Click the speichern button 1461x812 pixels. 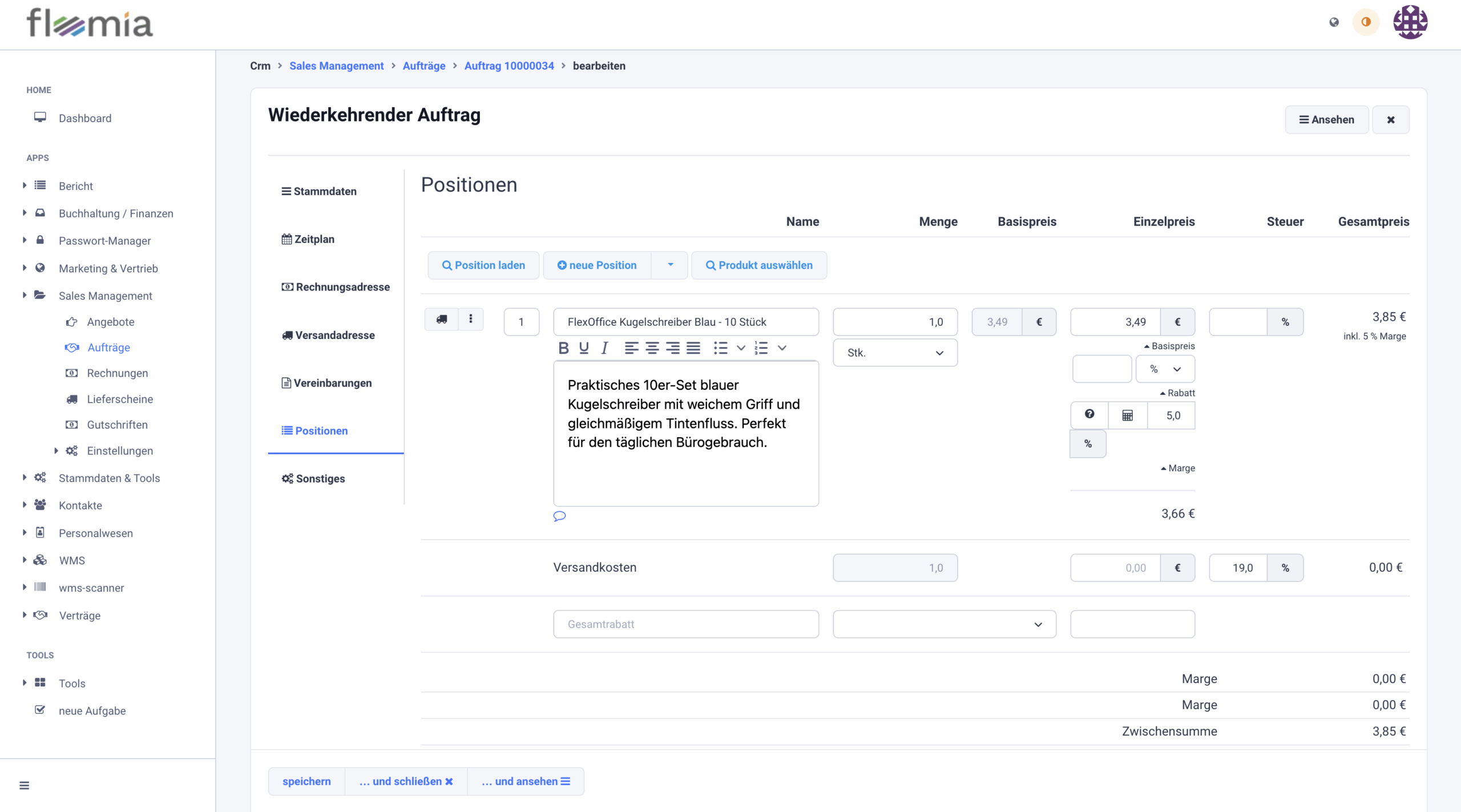click(x=306, y=781)
